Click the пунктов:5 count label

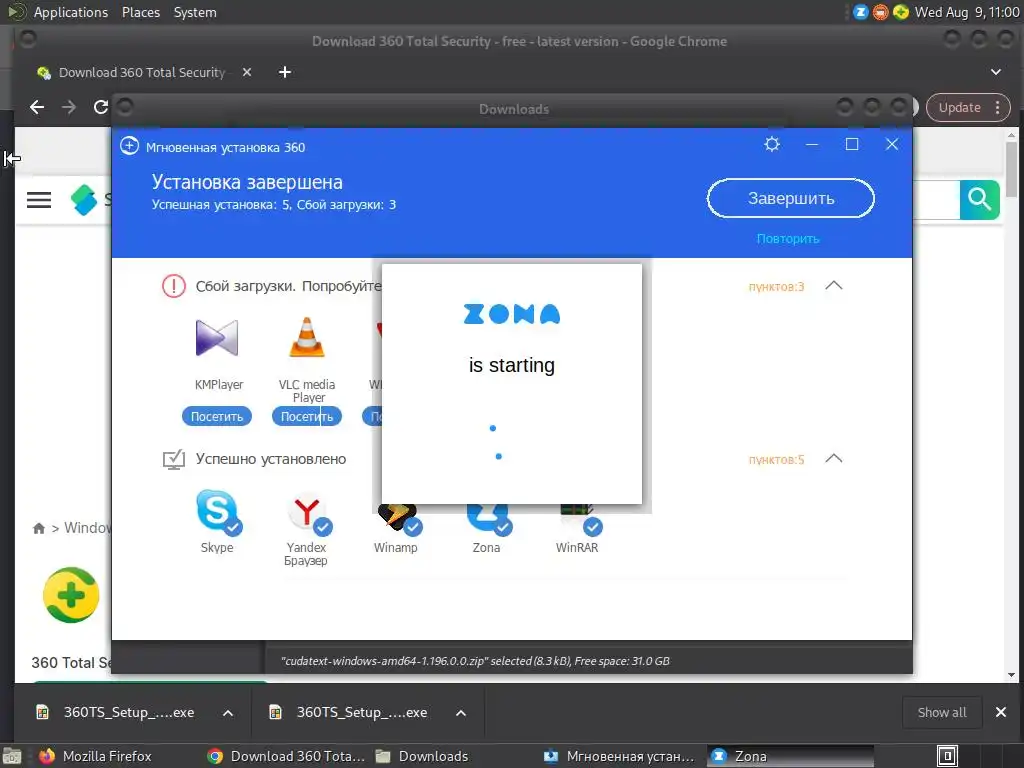[x=776, y=460]
